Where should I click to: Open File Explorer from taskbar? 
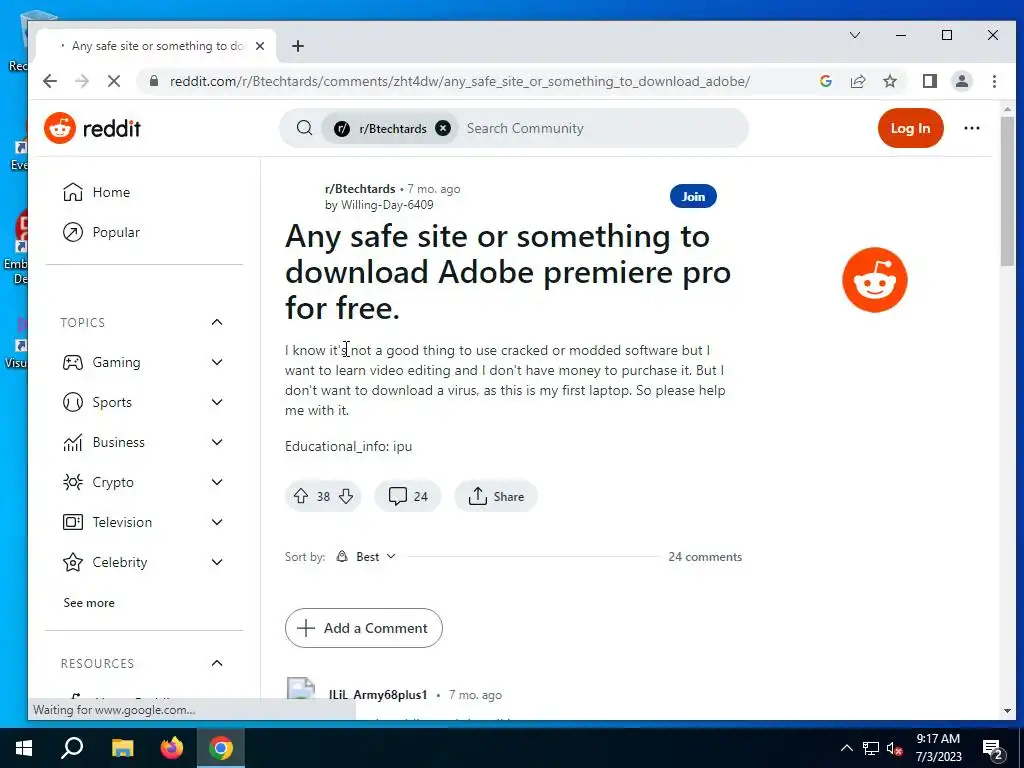(122, 748)
